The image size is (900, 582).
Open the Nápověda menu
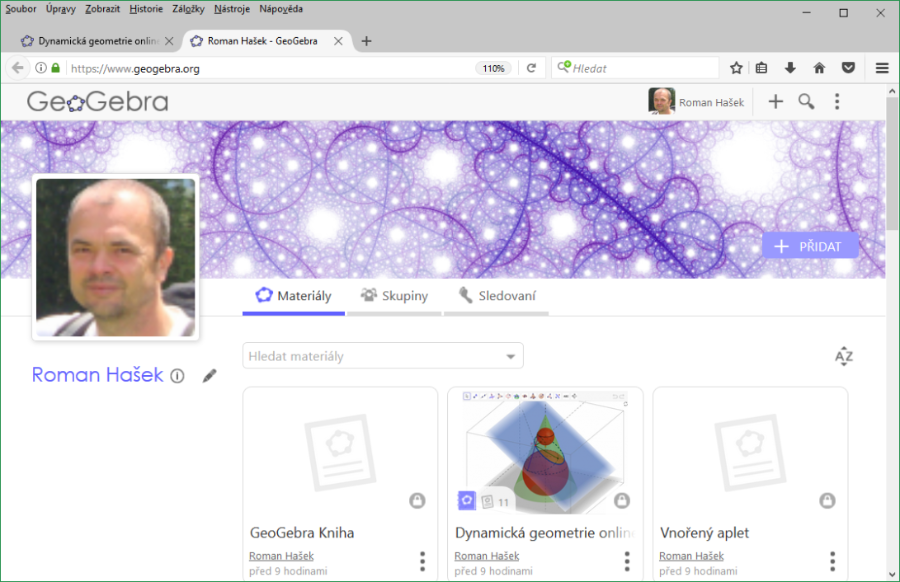click(281, 9)
